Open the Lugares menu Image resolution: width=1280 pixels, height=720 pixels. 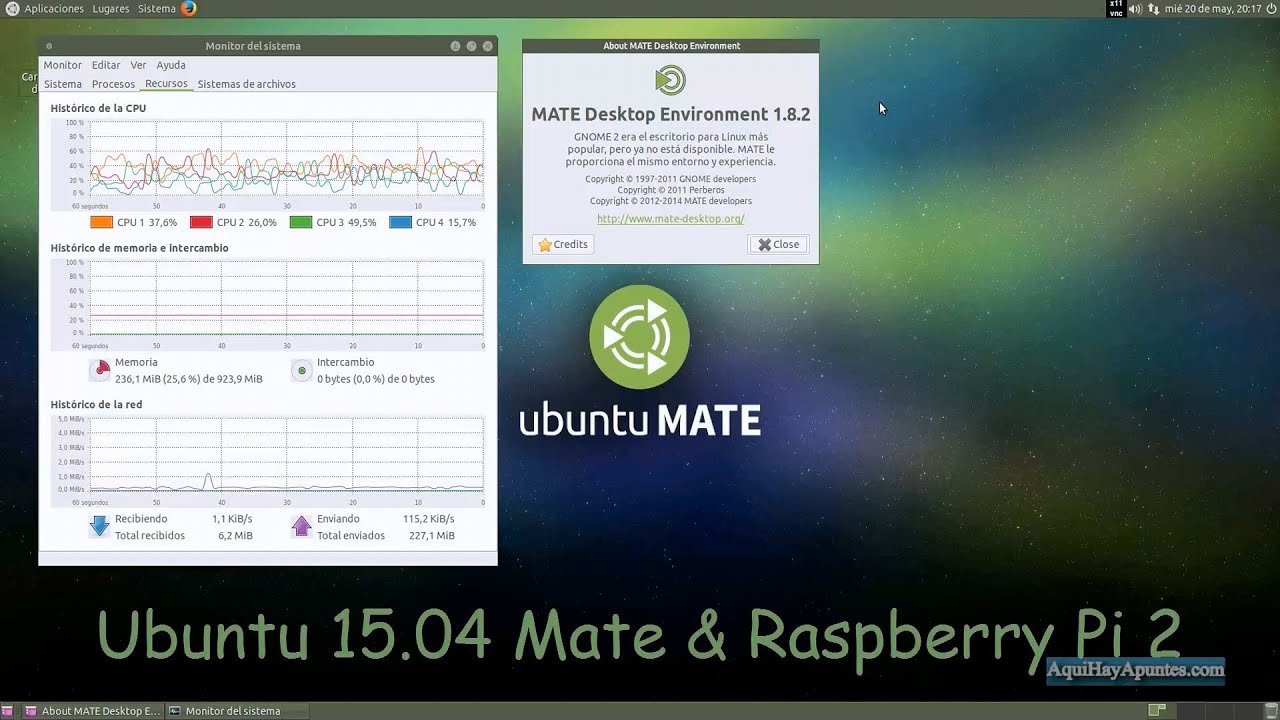[110, 9]
